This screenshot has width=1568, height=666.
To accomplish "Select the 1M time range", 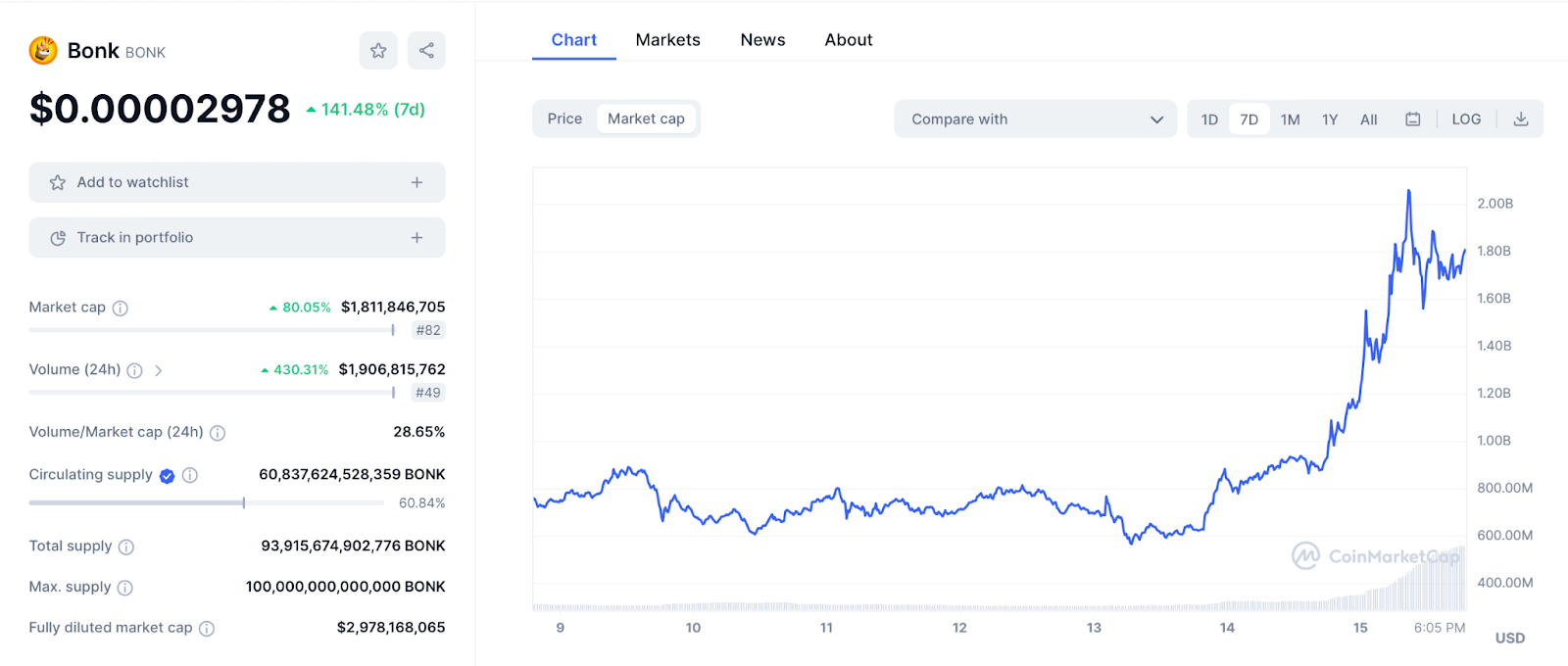I will point(1290,119).
